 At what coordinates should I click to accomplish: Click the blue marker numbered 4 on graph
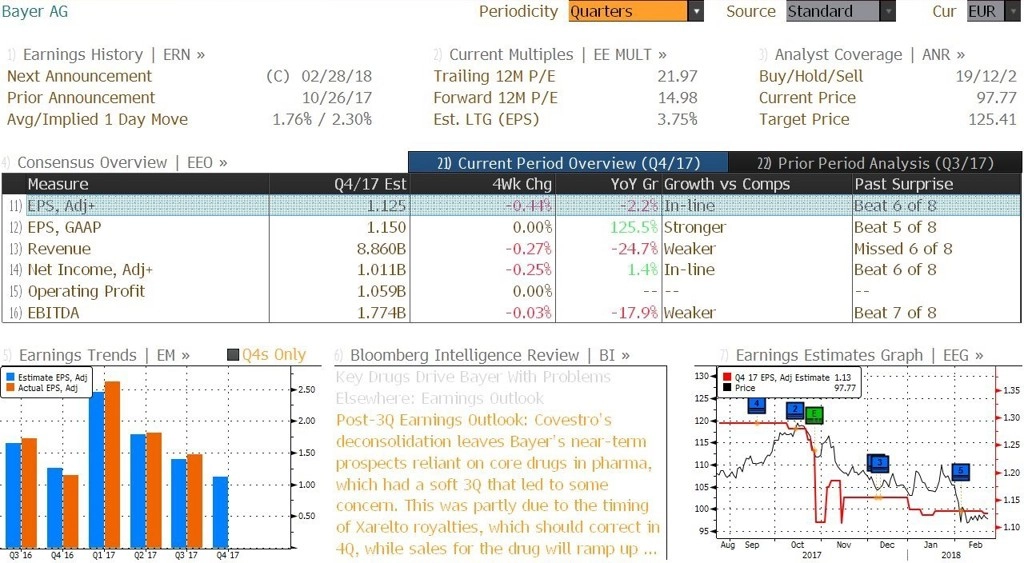tap(756, 405)
